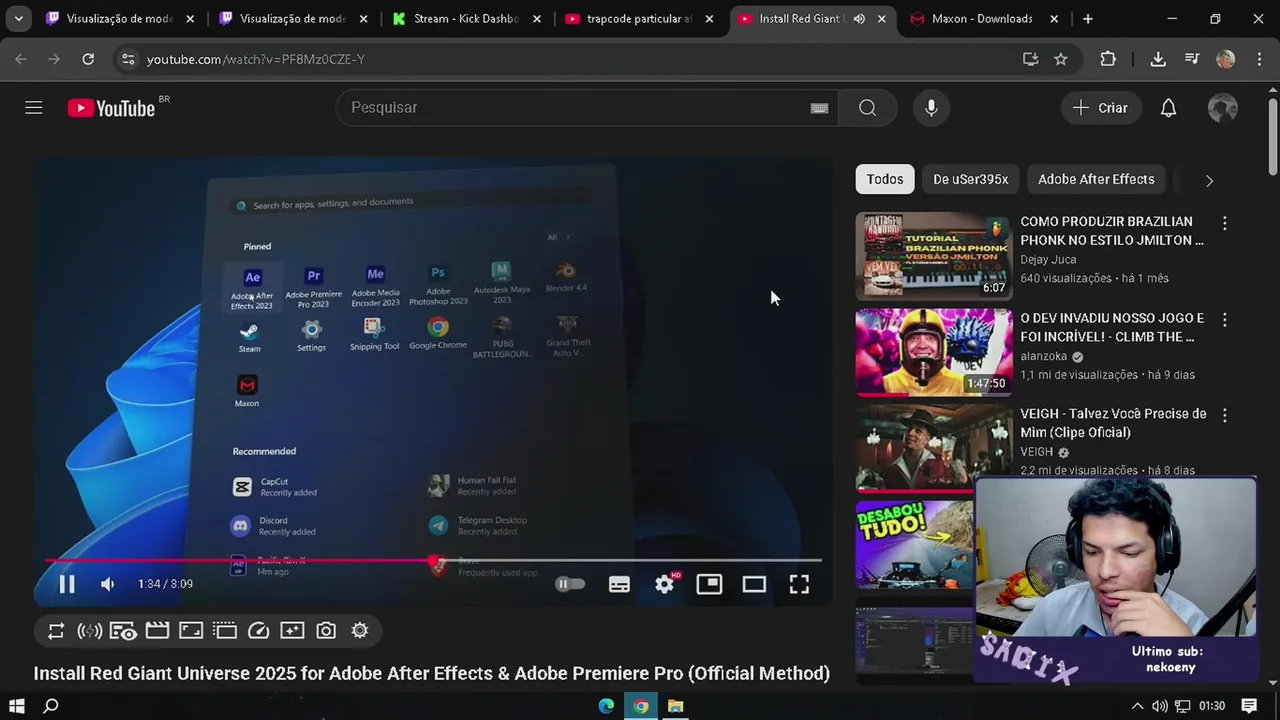Image resolution: width=1280 pixels, height=720 pixels.
Task: Open the VEIGH Talvez Você Precise video title
Action: click(x=1113, y=423)
